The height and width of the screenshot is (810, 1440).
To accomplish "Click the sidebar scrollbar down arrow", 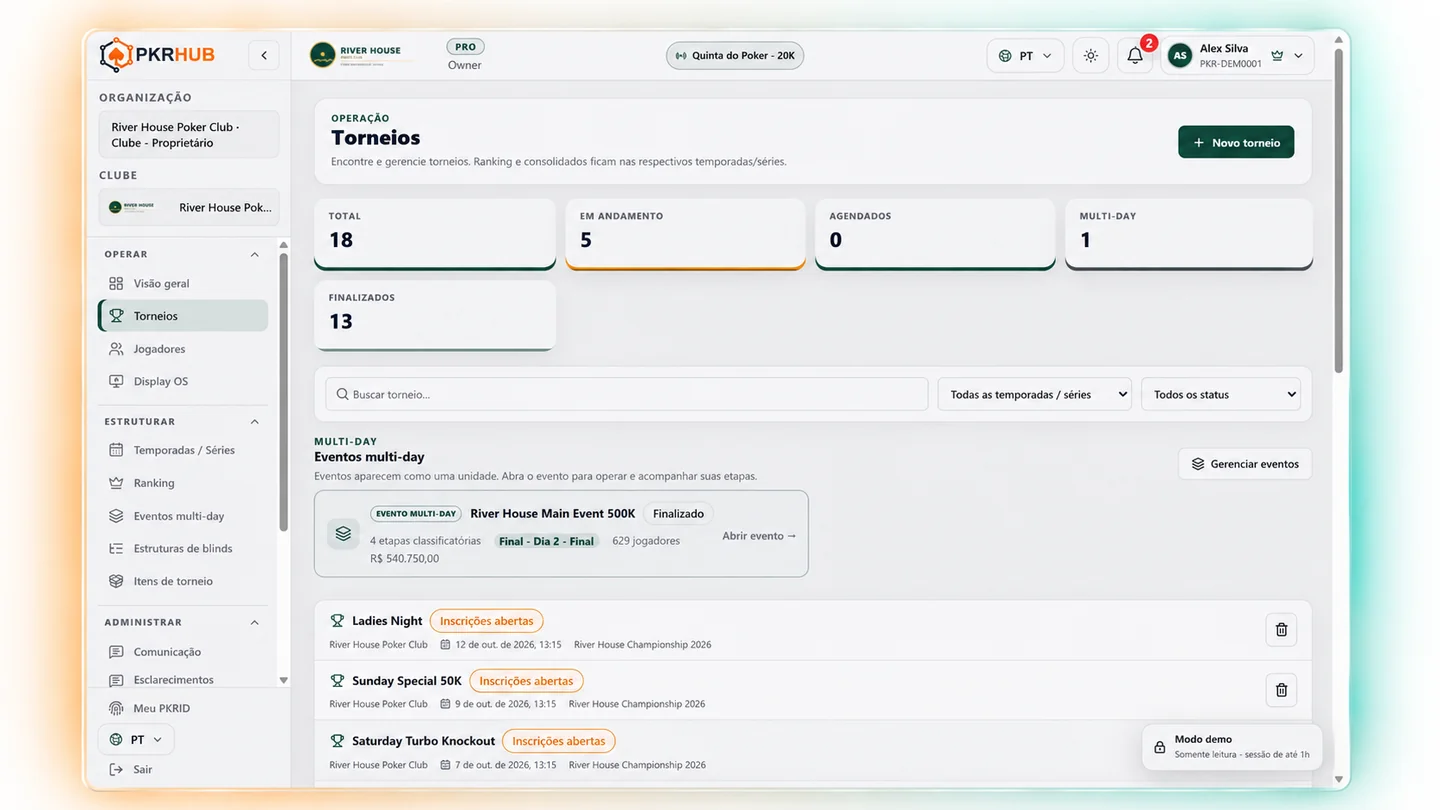I will 284,680.
